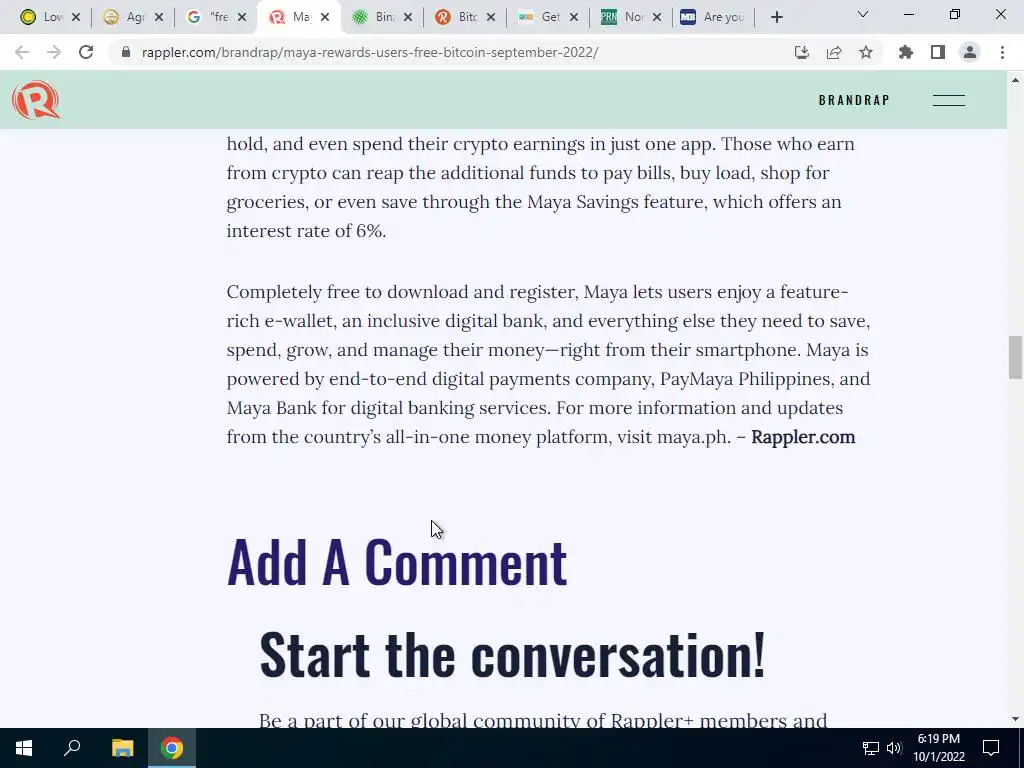Open the network status tray icon
This screenshot has width=1024, height=768.
tap(871, 748)
